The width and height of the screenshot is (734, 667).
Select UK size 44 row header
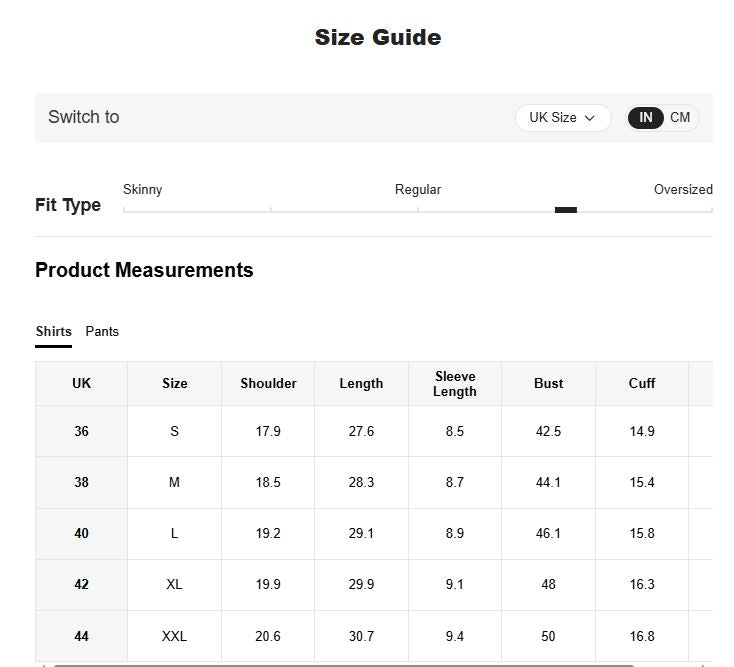click(x=81, y=636)
